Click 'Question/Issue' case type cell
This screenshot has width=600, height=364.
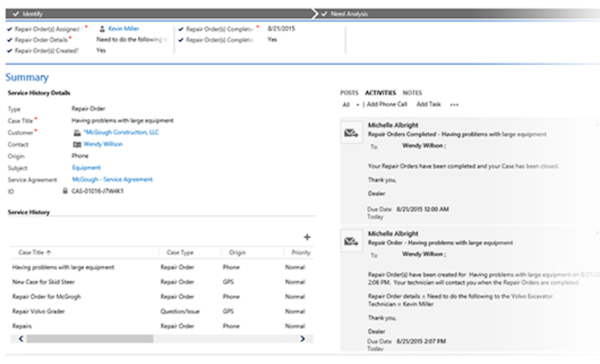[180, 311]
